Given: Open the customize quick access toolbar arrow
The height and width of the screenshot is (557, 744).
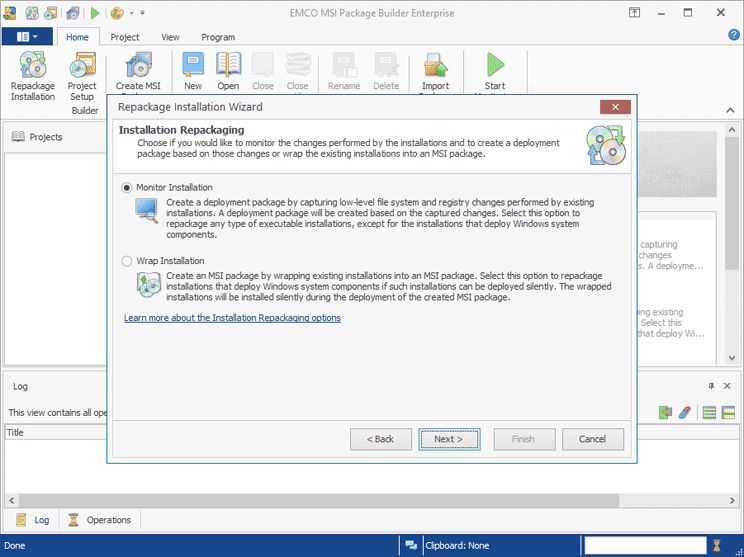Looking at the screenshot, I should (142, 13).
